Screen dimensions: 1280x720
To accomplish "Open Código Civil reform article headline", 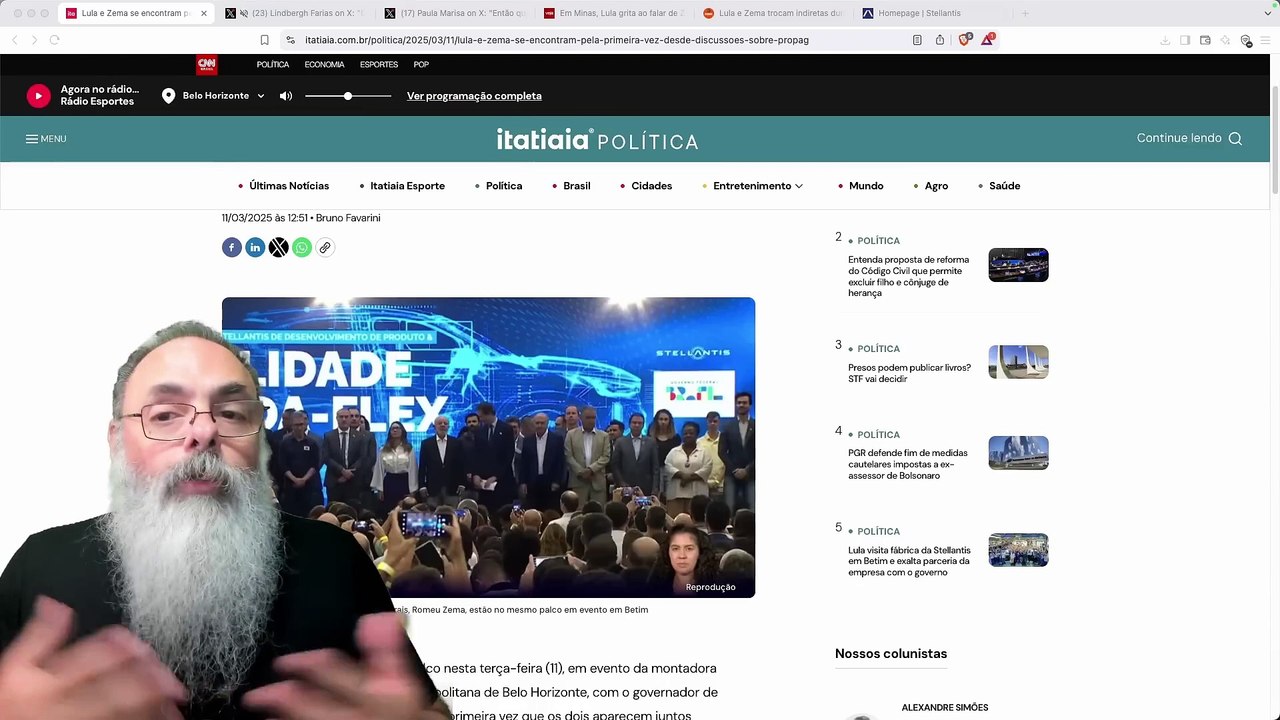I will 909,276.
